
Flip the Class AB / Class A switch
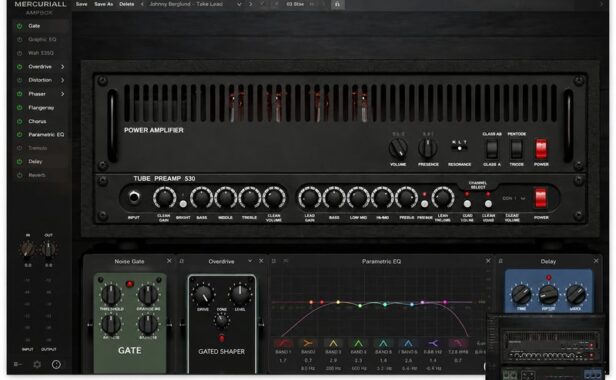(x=492, y=149)
